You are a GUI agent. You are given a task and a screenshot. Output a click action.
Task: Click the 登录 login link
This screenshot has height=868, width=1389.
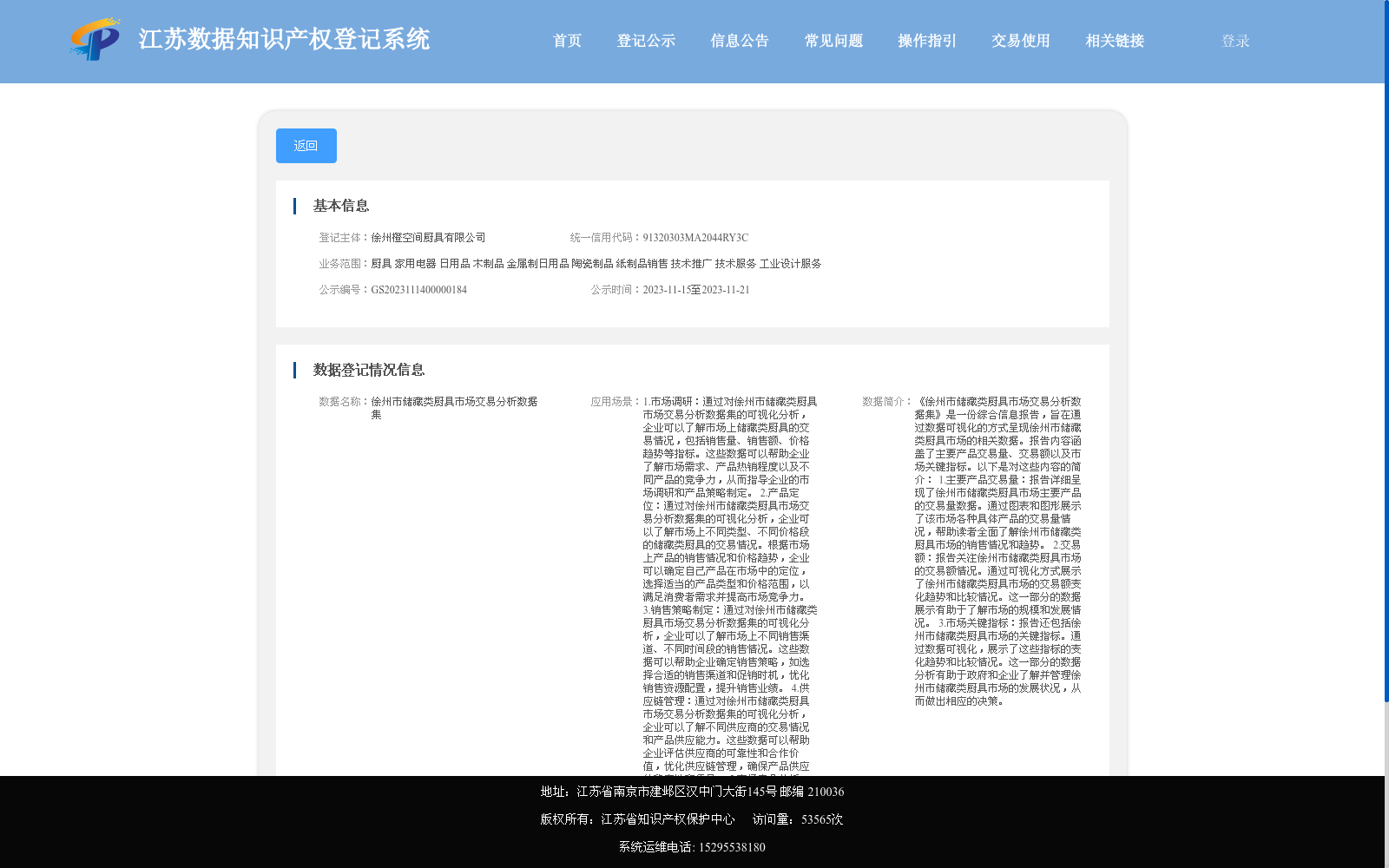pyautogui.click(x=1235, y=41)
